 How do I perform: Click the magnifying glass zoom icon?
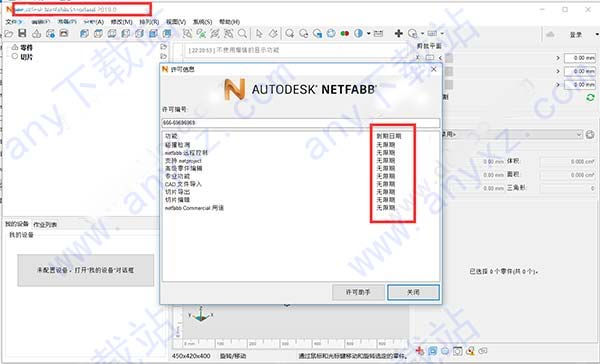[x=242, y=34]
